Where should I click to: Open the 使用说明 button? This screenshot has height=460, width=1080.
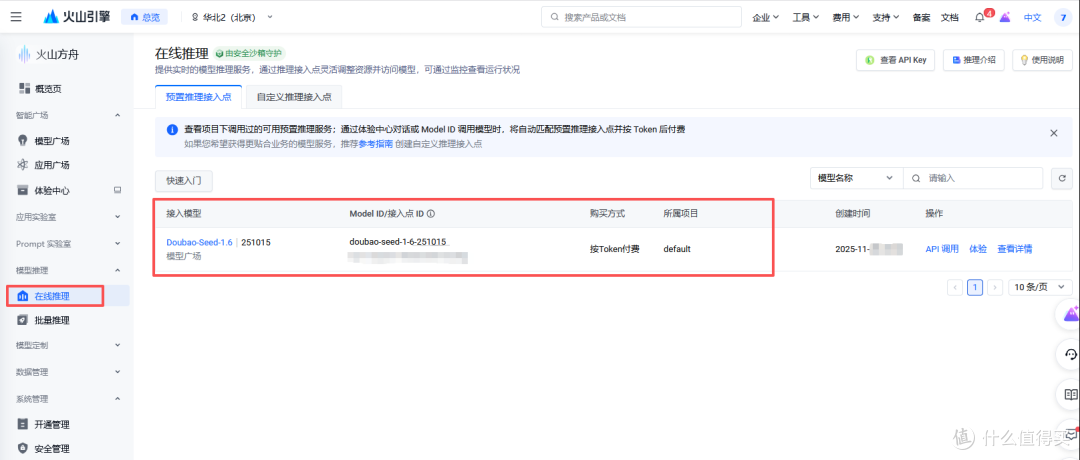coord(1042,60)
